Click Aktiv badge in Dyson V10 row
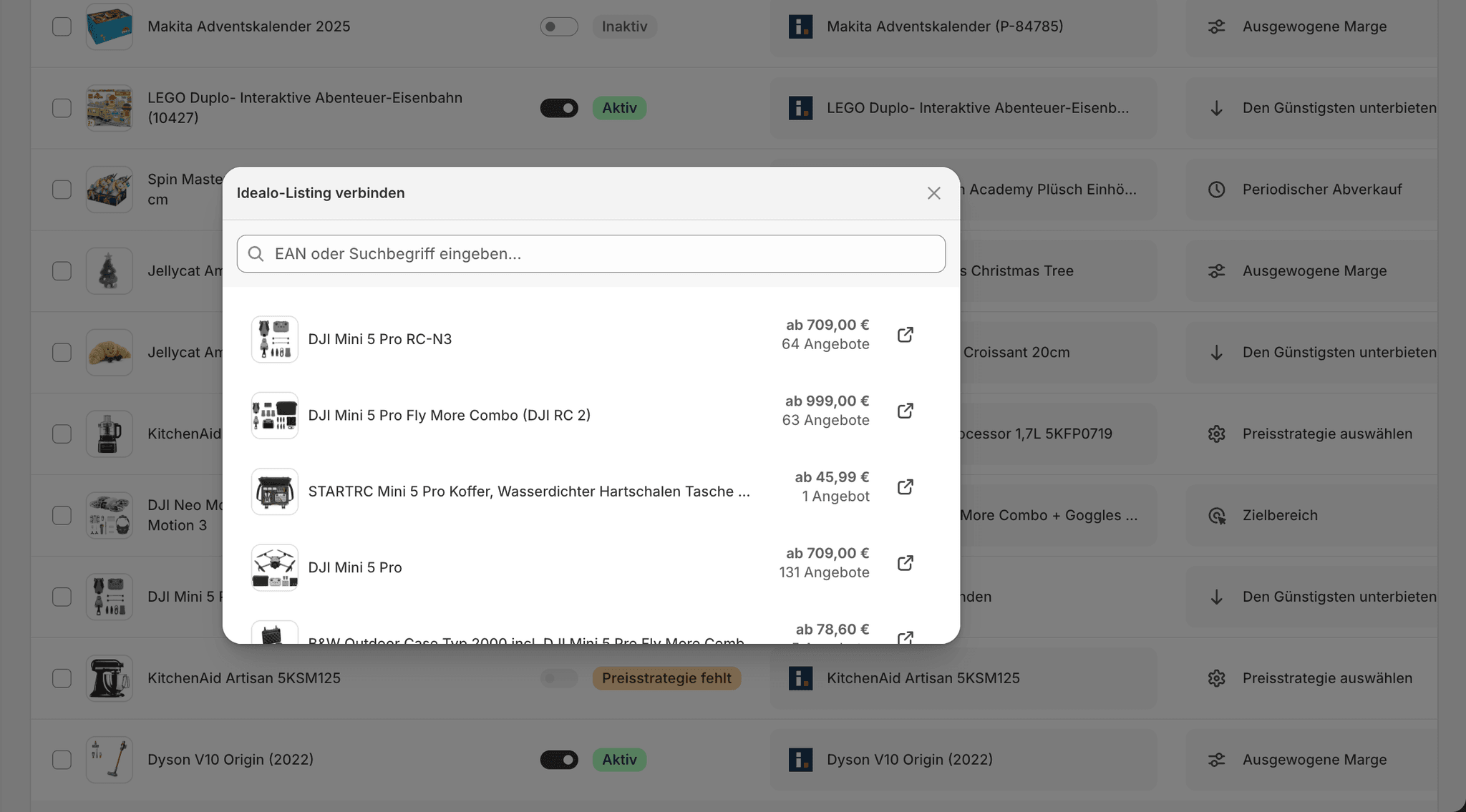Viewport: 1466px width, 812px height. tap(619, 760)
